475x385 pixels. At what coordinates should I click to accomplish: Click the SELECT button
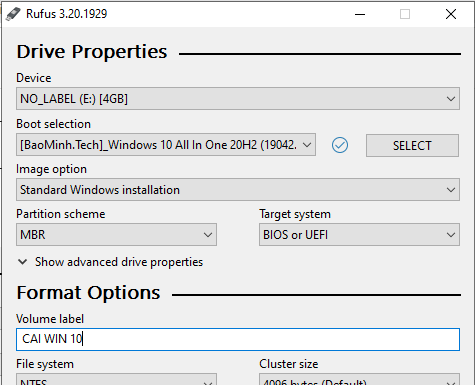point(412,145)
